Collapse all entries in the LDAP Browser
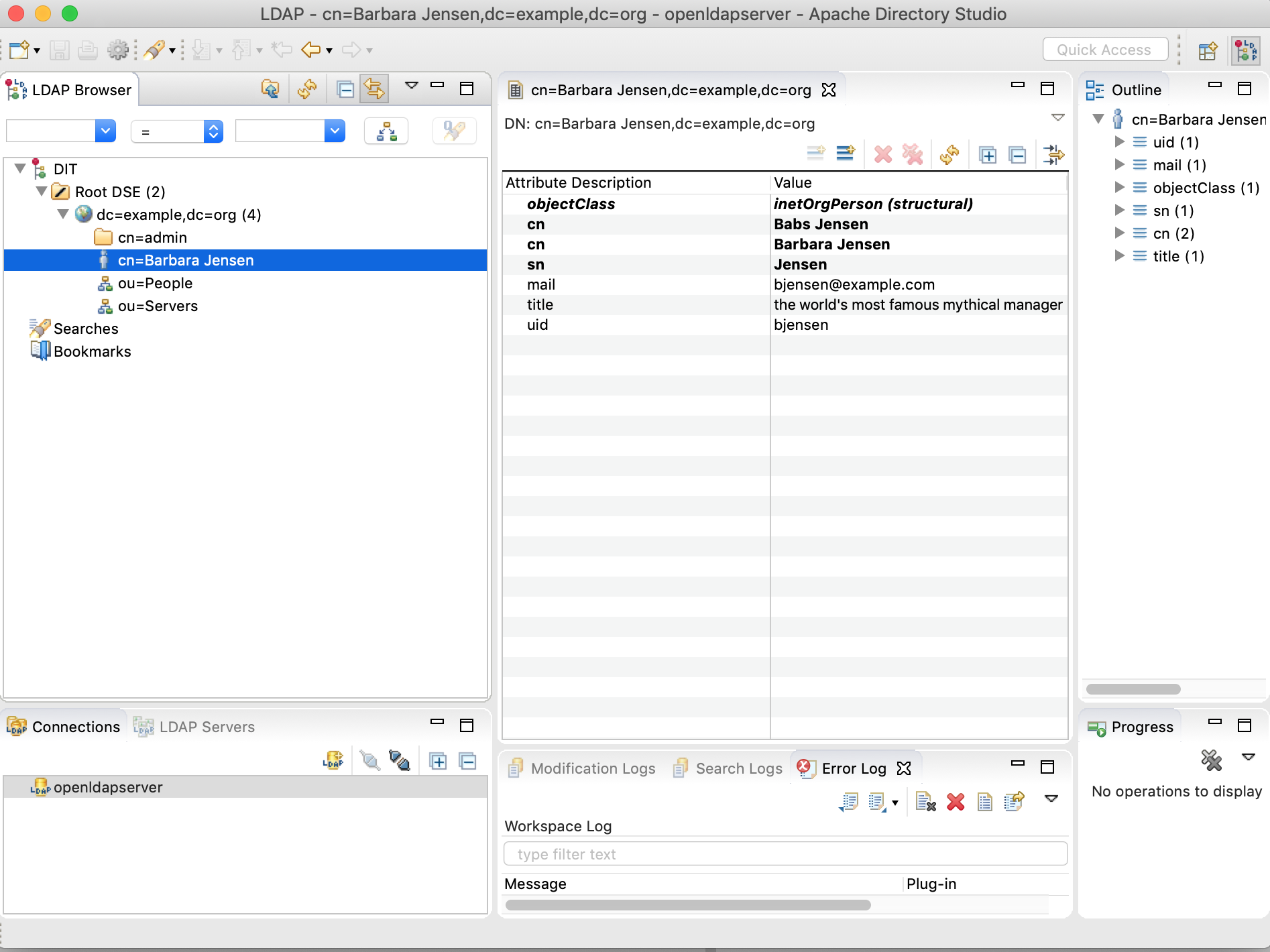 coord(345,88)
